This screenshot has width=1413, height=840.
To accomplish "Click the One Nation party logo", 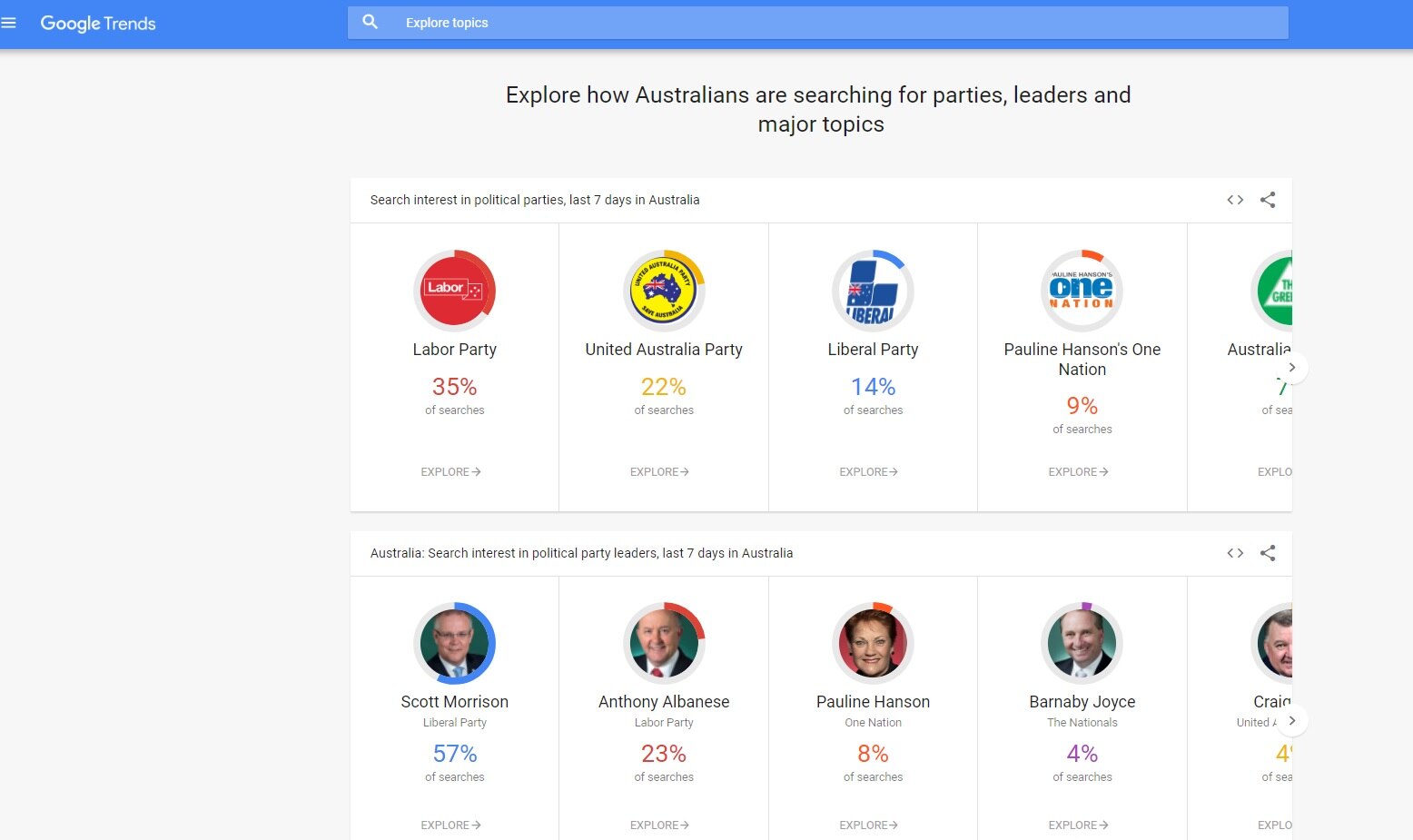I will (x=1082, y=291).
